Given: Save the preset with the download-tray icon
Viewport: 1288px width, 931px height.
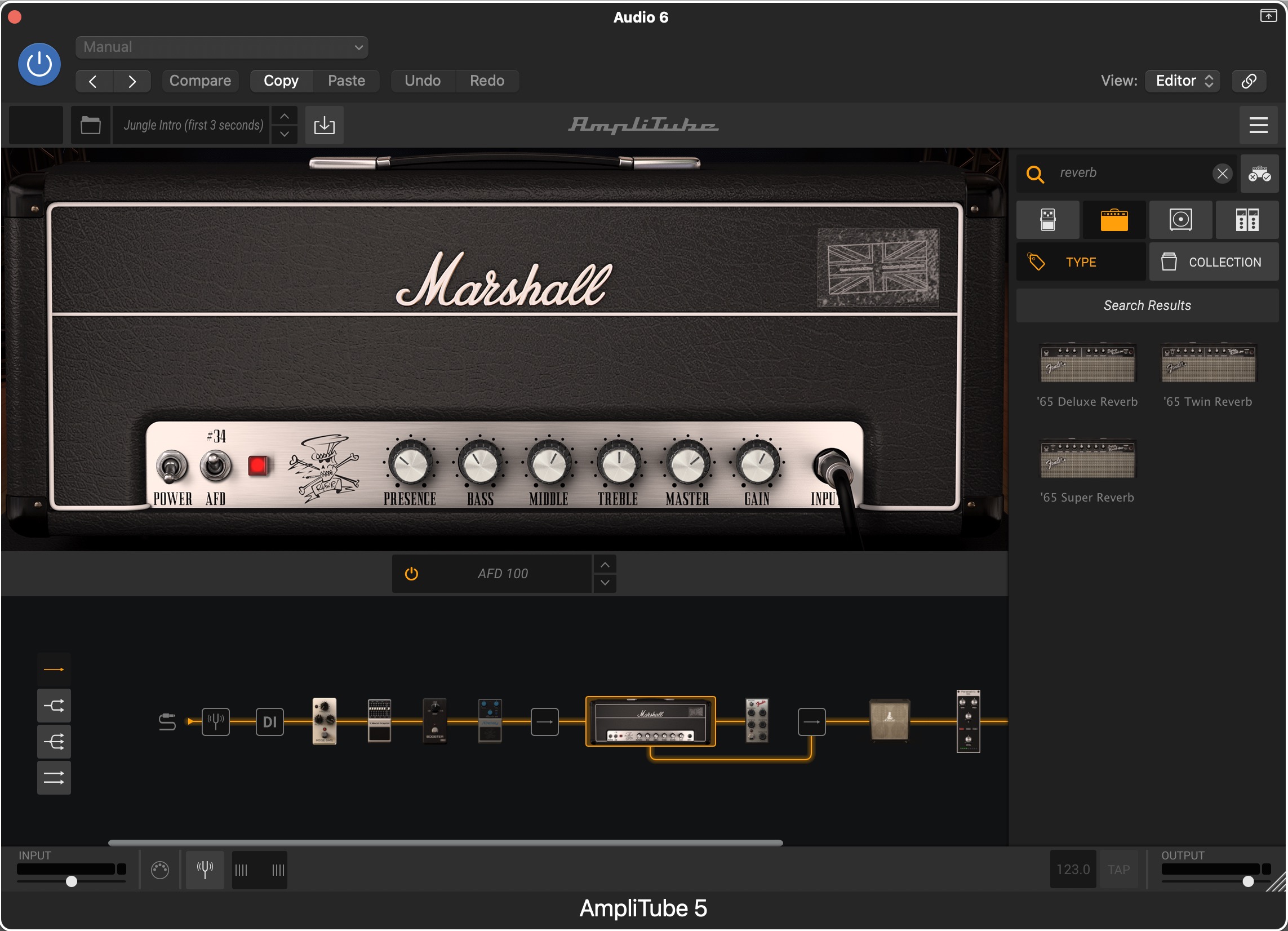Looking at the screenshot, I should pos(325,125).
